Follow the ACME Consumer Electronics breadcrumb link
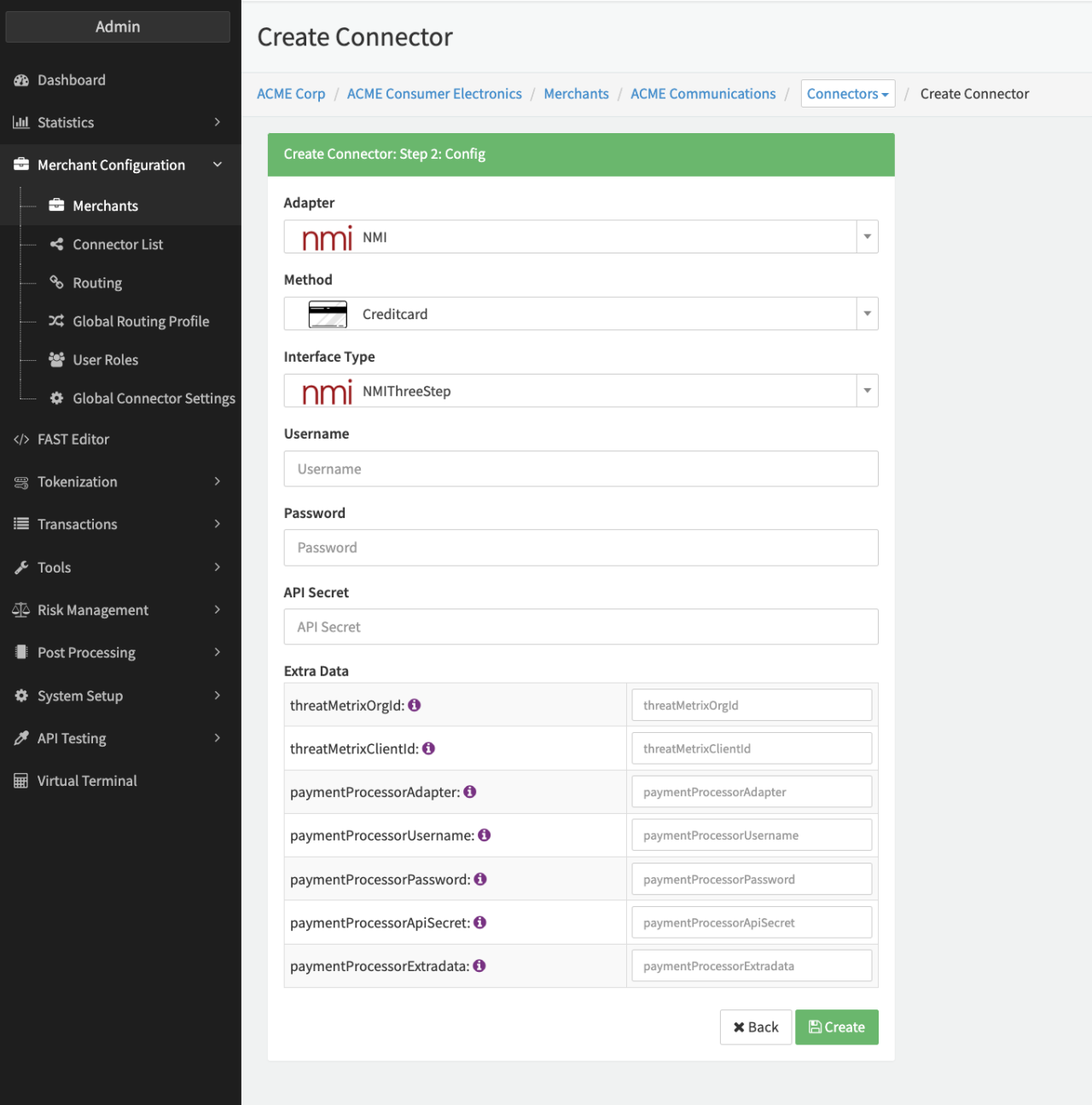1092x1105 pixels. pyautogui.click(x=434, y=94)
